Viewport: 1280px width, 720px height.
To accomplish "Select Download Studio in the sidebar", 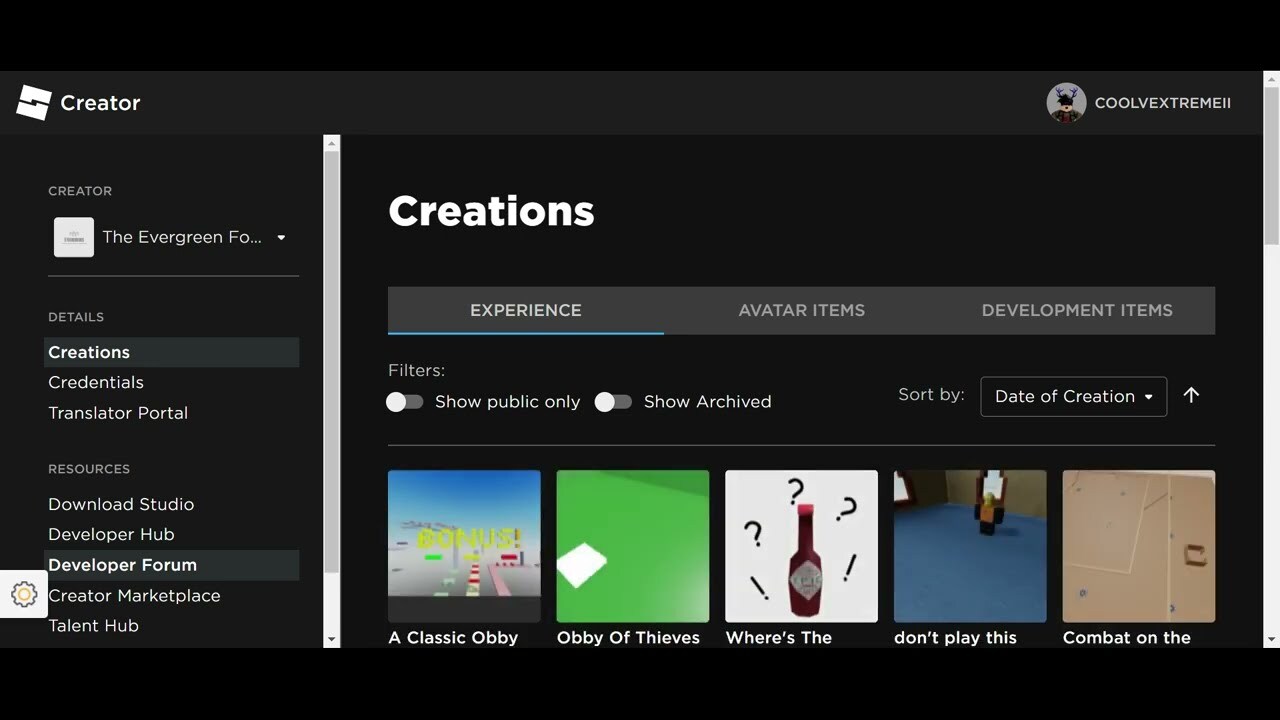I will coord(120,504).
